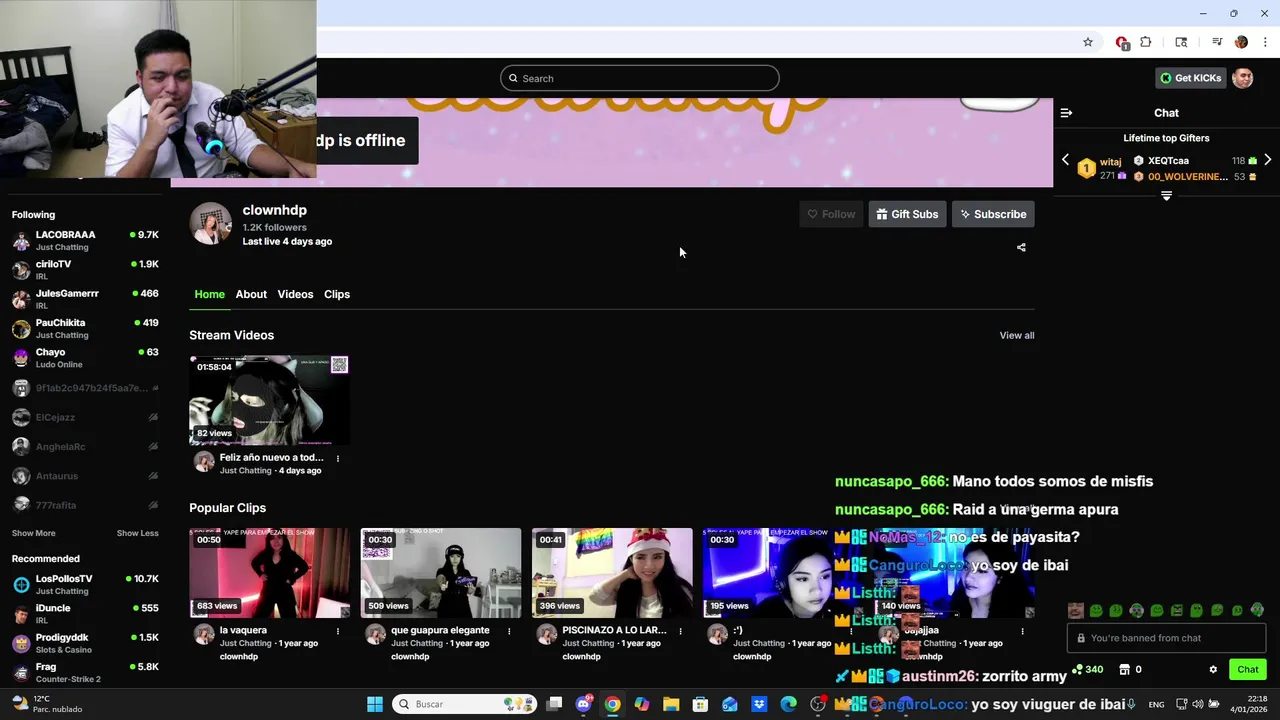Play the PISCINAZO A LO LAR clip thumbnail
Screen dimensions: 1280x720
coord(611,573)
